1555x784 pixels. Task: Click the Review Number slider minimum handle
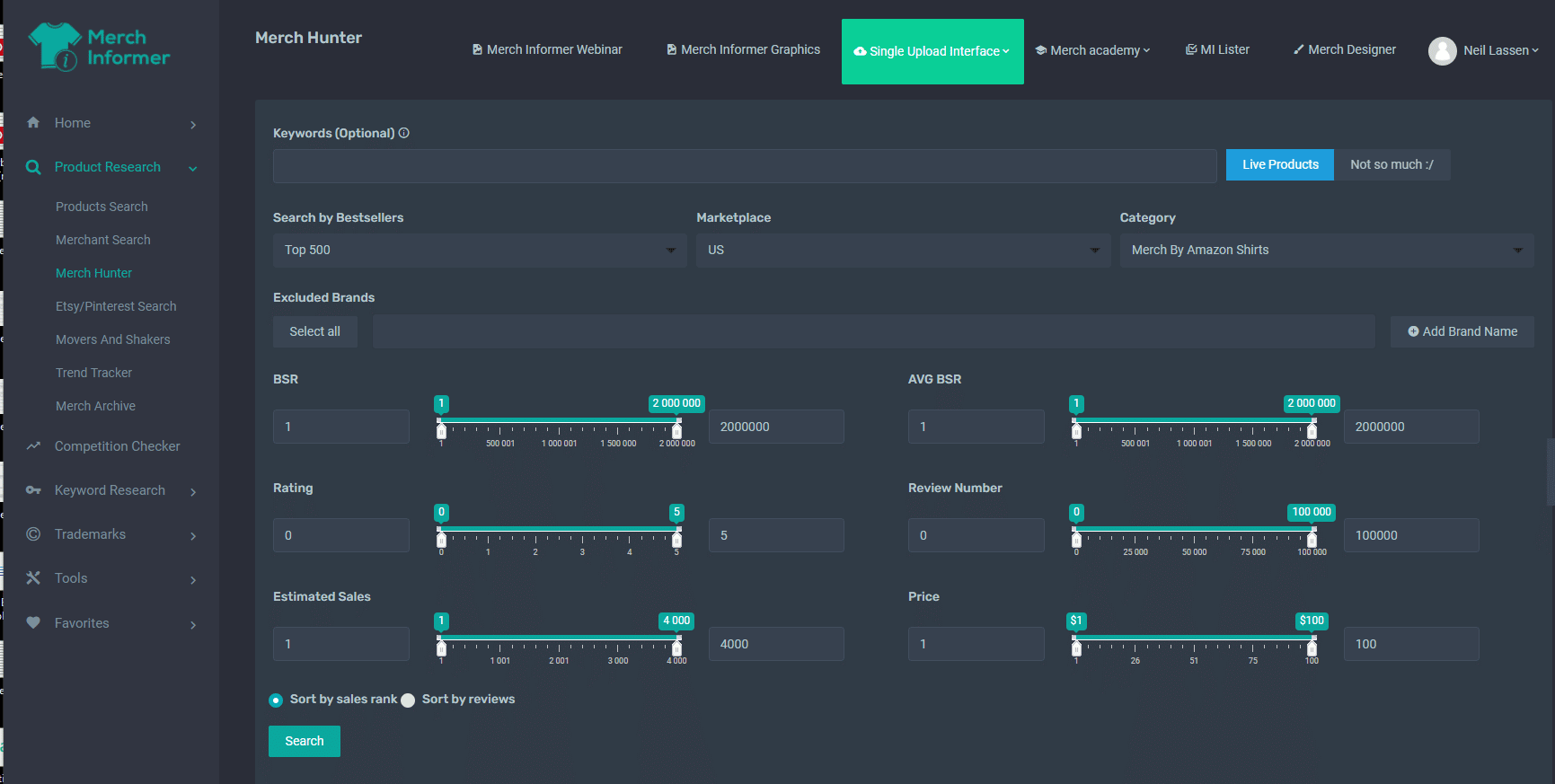click(1076, 538)
